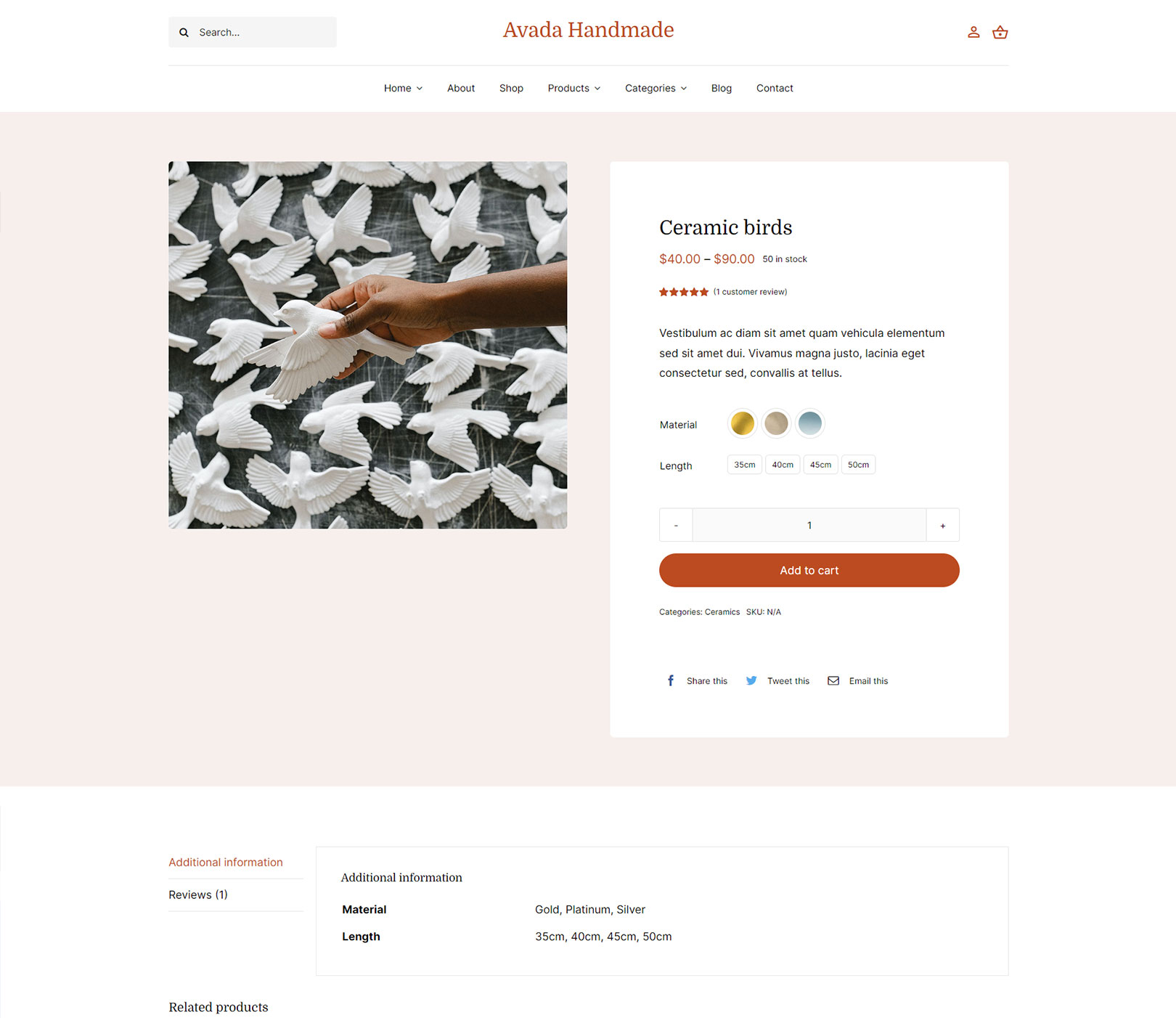
Task: Click the Twitter bird icon
Action: tap(751, 680)
